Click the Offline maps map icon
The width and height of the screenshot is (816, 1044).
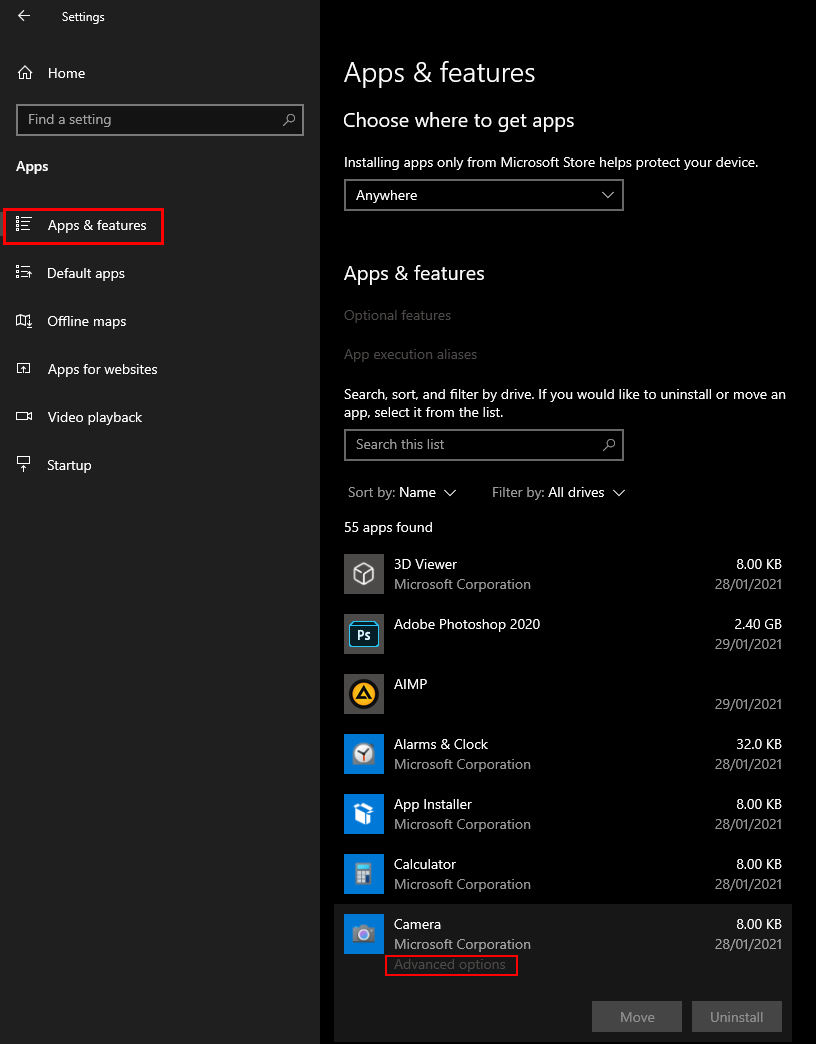(x=24, y=321)
